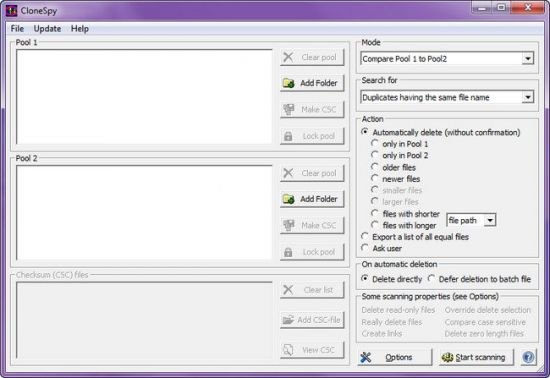
Task: Click the Override delete selection property
Action: [x=488, y=310]
